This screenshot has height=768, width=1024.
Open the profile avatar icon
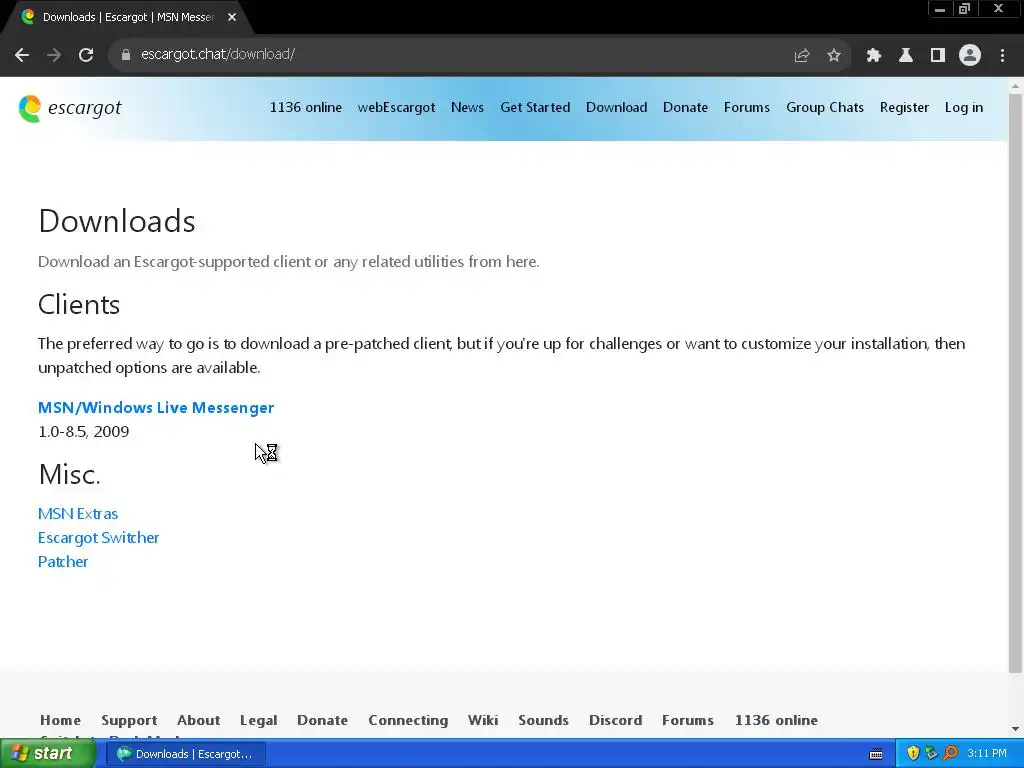(x=969, y=55)
